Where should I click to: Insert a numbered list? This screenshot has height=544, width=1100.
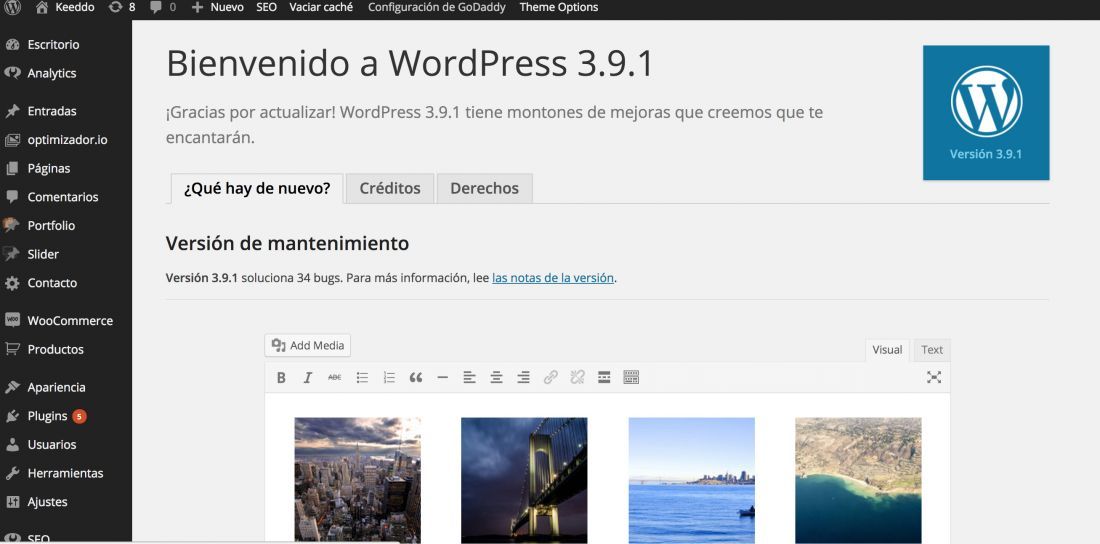pos(389,378)
